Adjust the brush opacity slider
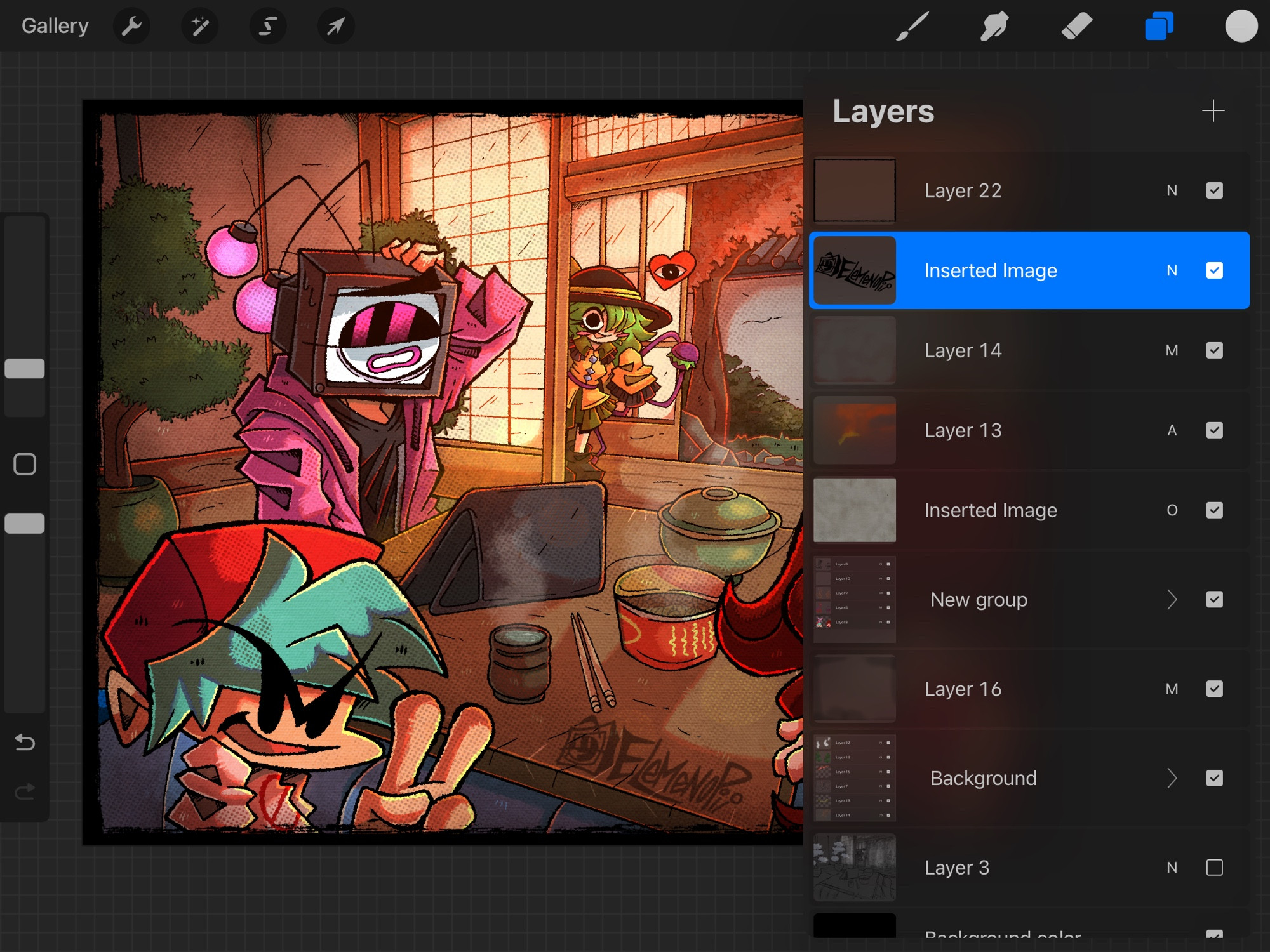This screenshot has width=1270, height=952. [25, 523]
